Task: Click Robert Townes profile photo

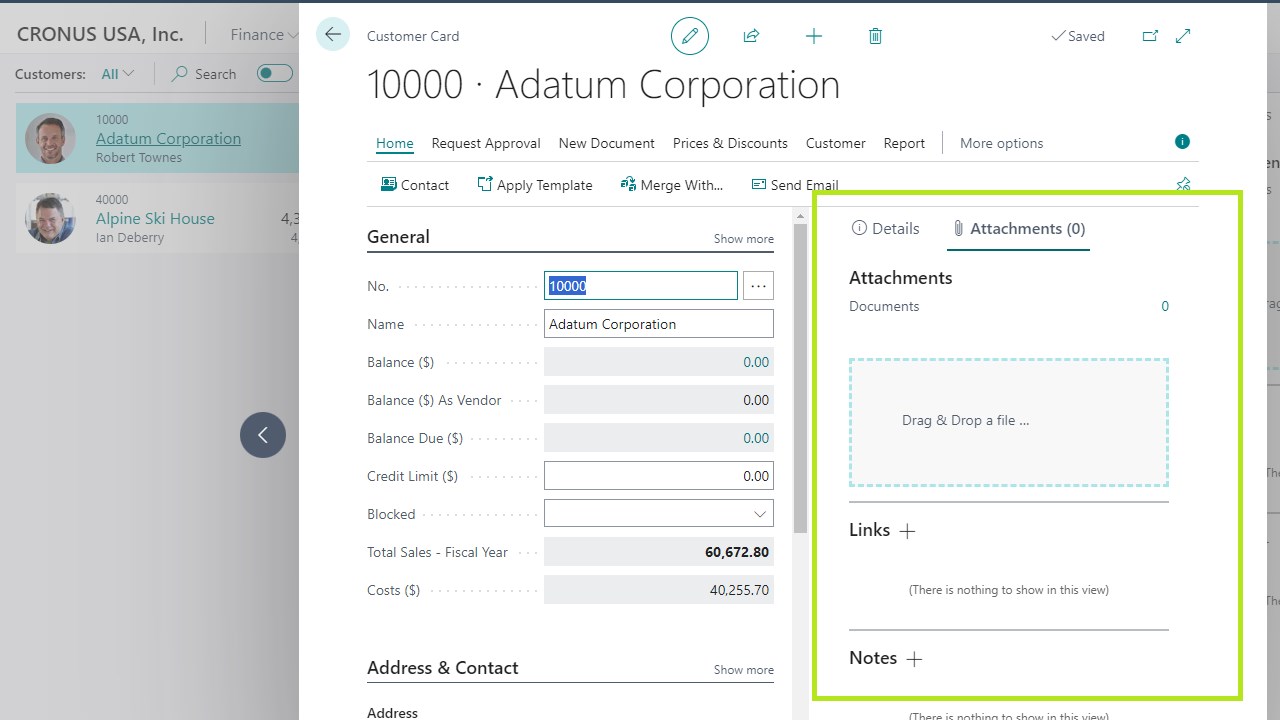Action: tap(50, 138)
